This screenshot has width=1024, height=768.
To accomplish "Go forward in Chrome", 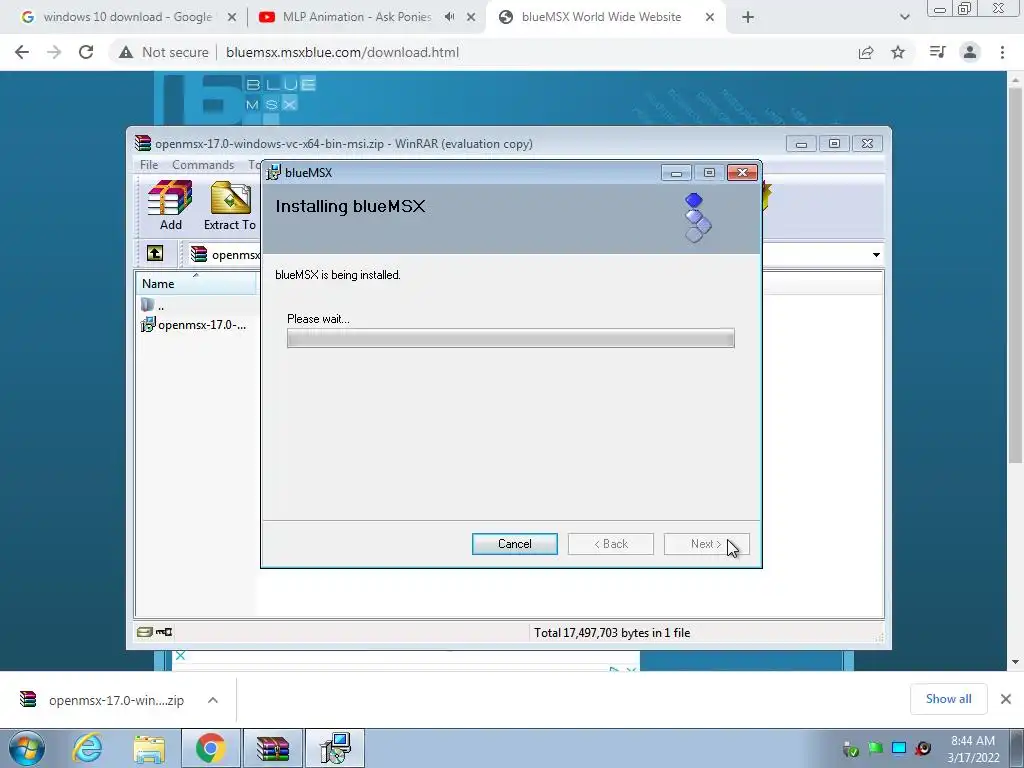I will tap(54, 52).
